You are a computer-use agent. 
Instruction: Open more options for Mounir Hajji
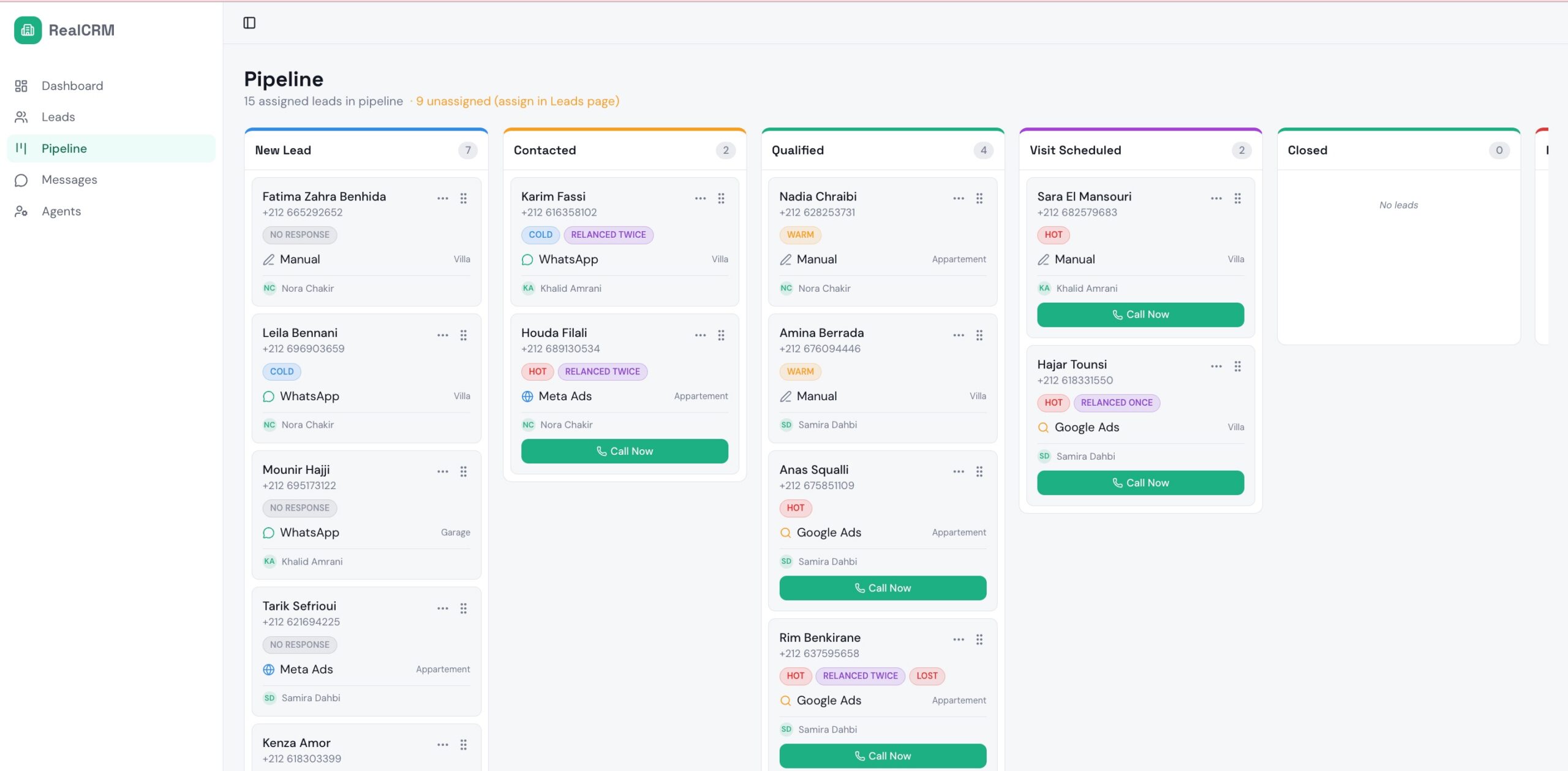pos(443,471)
